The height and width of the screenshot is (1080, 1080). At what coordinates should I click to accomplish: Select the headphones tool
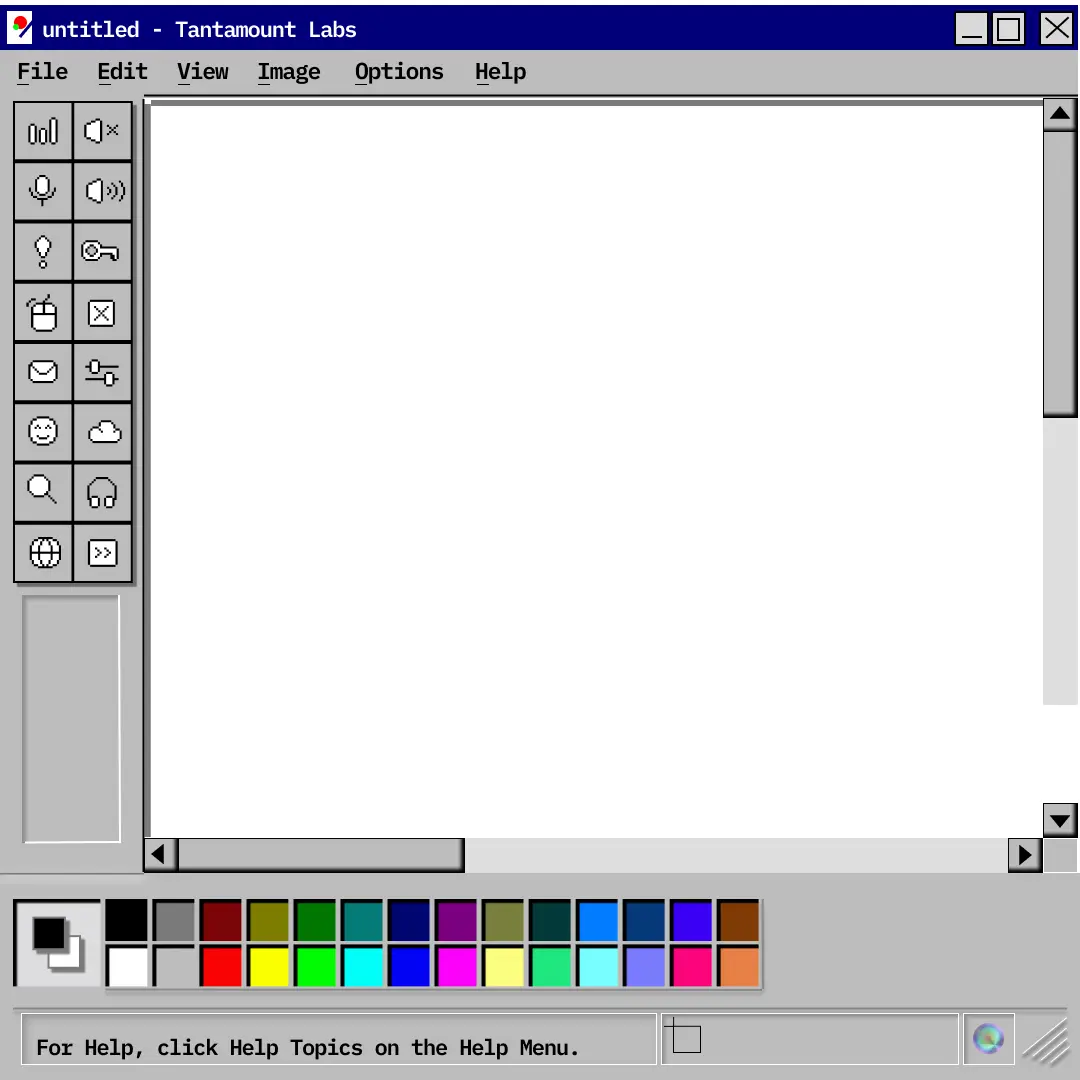pos(102,492)
